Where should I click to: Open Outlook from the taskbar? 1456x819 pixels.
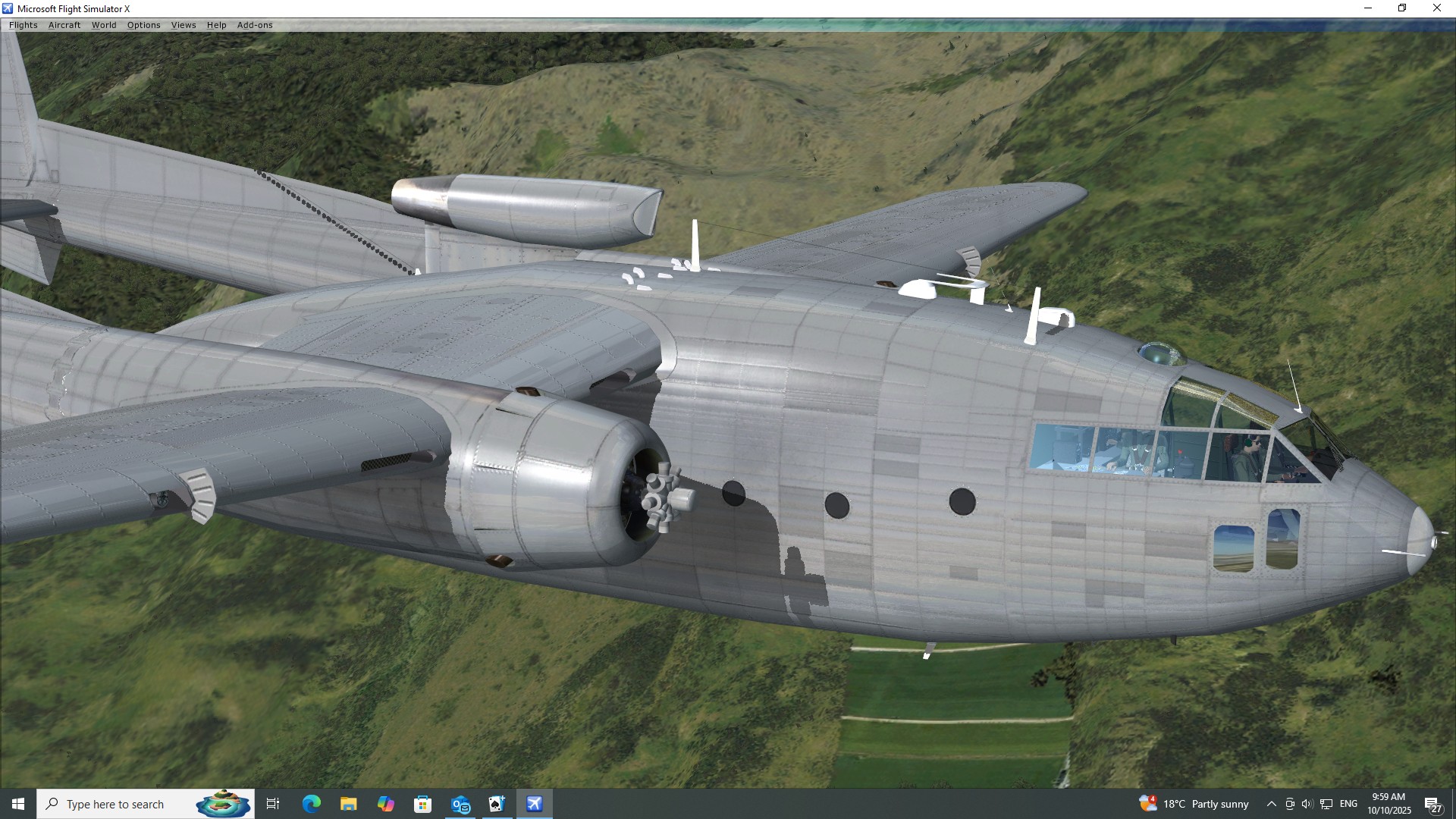click(x=460, y=804)
